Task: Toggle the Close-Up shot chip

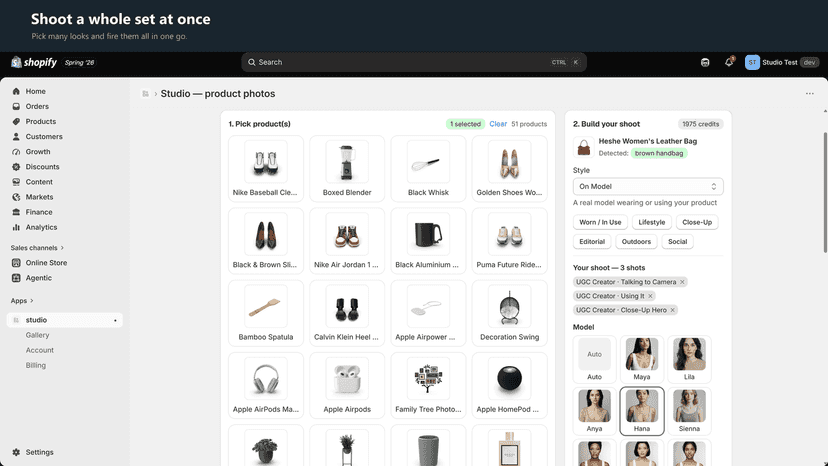Action: tap(697, 222)
